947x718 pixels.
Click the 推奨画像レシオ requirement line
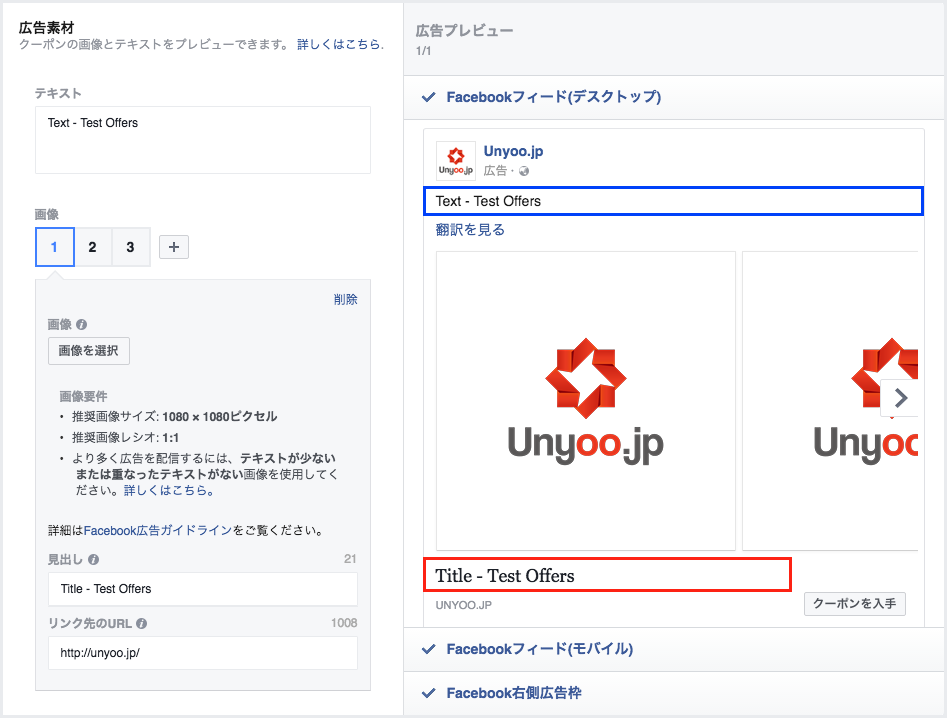(x=126, y=437)
